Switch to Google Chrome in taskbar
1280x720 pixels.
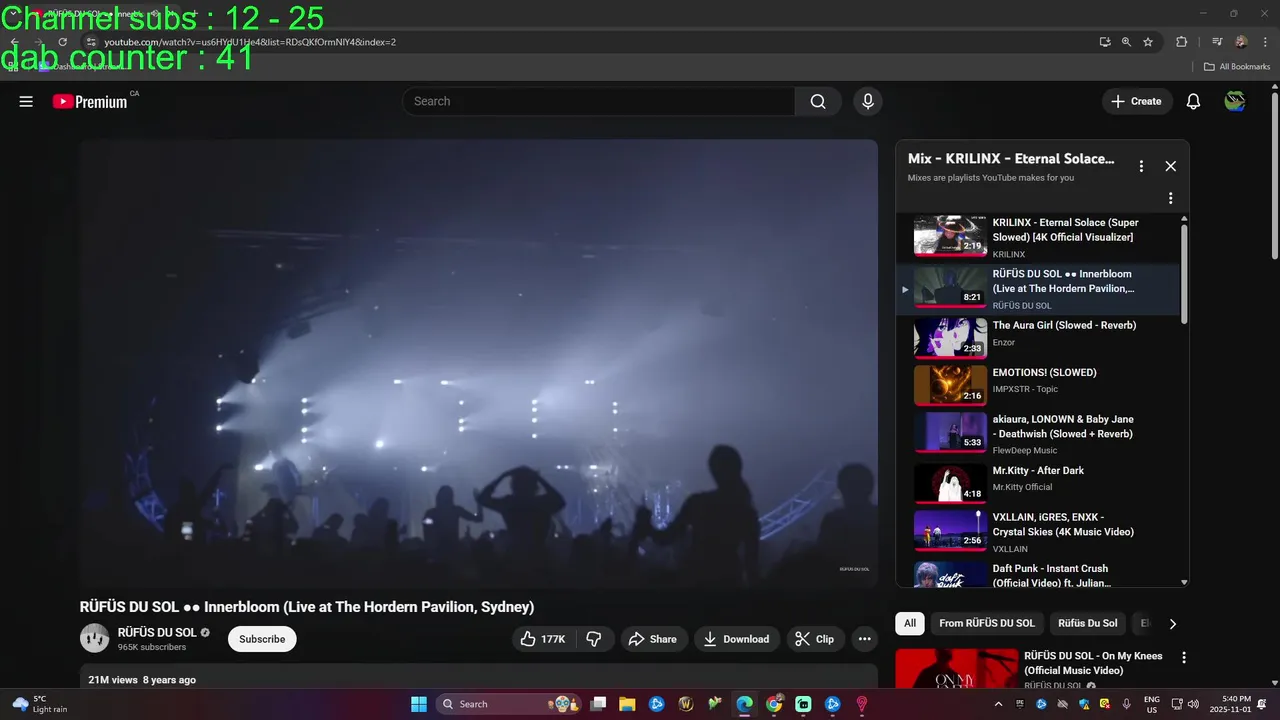click(x=774, y=704)
